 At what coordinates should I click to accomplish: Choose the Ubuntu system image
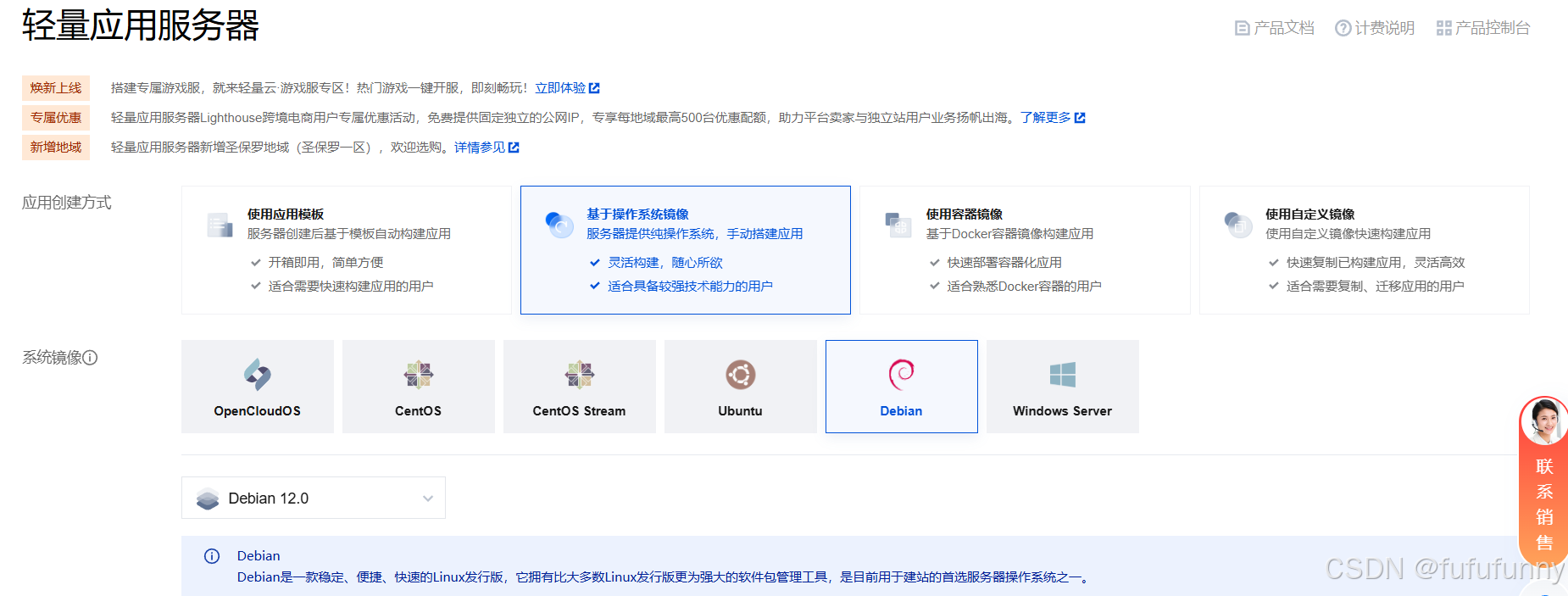(x=741, y=387)
